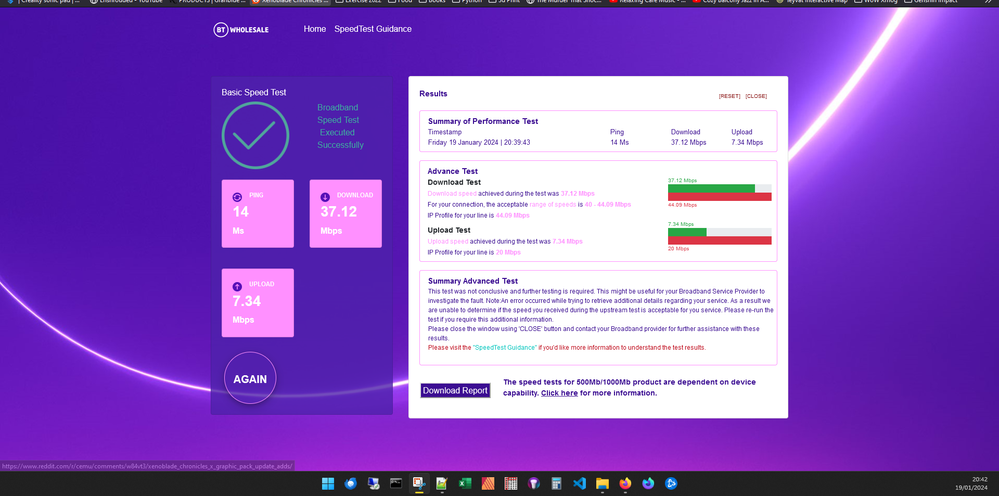The height and width of the screenshot is (496, 999).
Task: Switch to Firefox in the taskbar
Action: click(626, 484)
